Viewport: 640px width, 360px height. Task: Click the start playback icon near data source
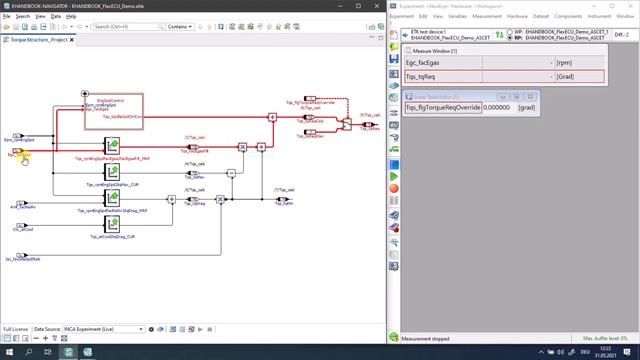pyautogui.click(x=200, y=329)
